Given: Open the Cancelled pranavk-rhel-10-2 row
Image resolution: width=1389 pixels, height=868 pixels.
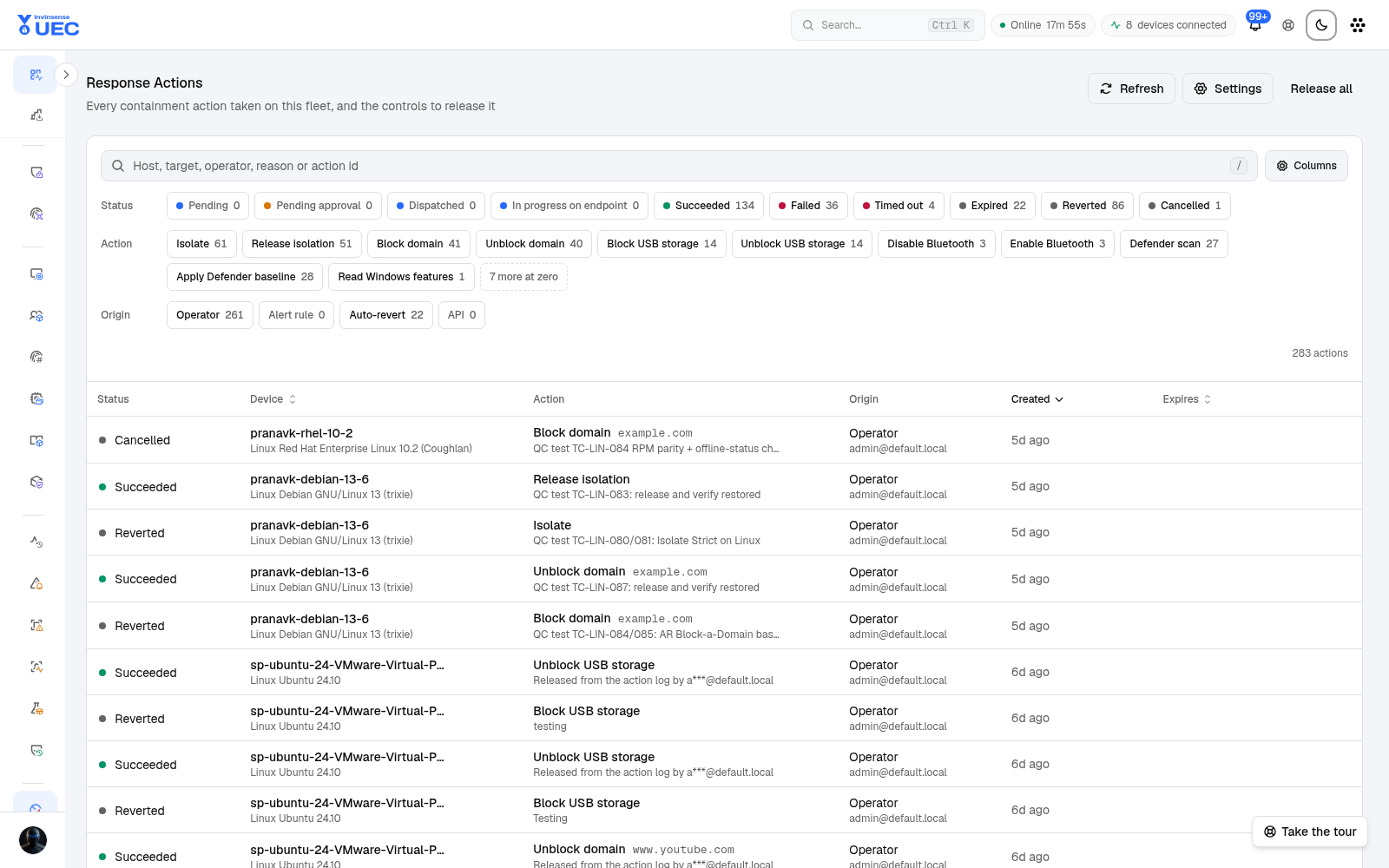Looking at the screenshot, I should [724, 440].
